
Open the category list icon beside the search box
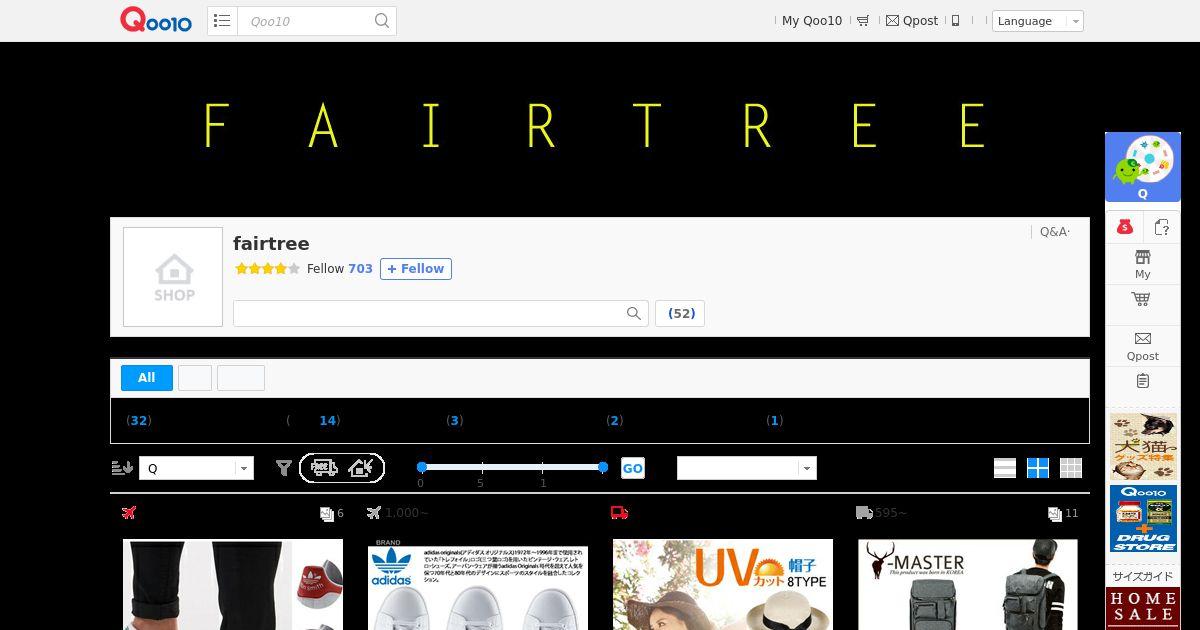[222, 20]
